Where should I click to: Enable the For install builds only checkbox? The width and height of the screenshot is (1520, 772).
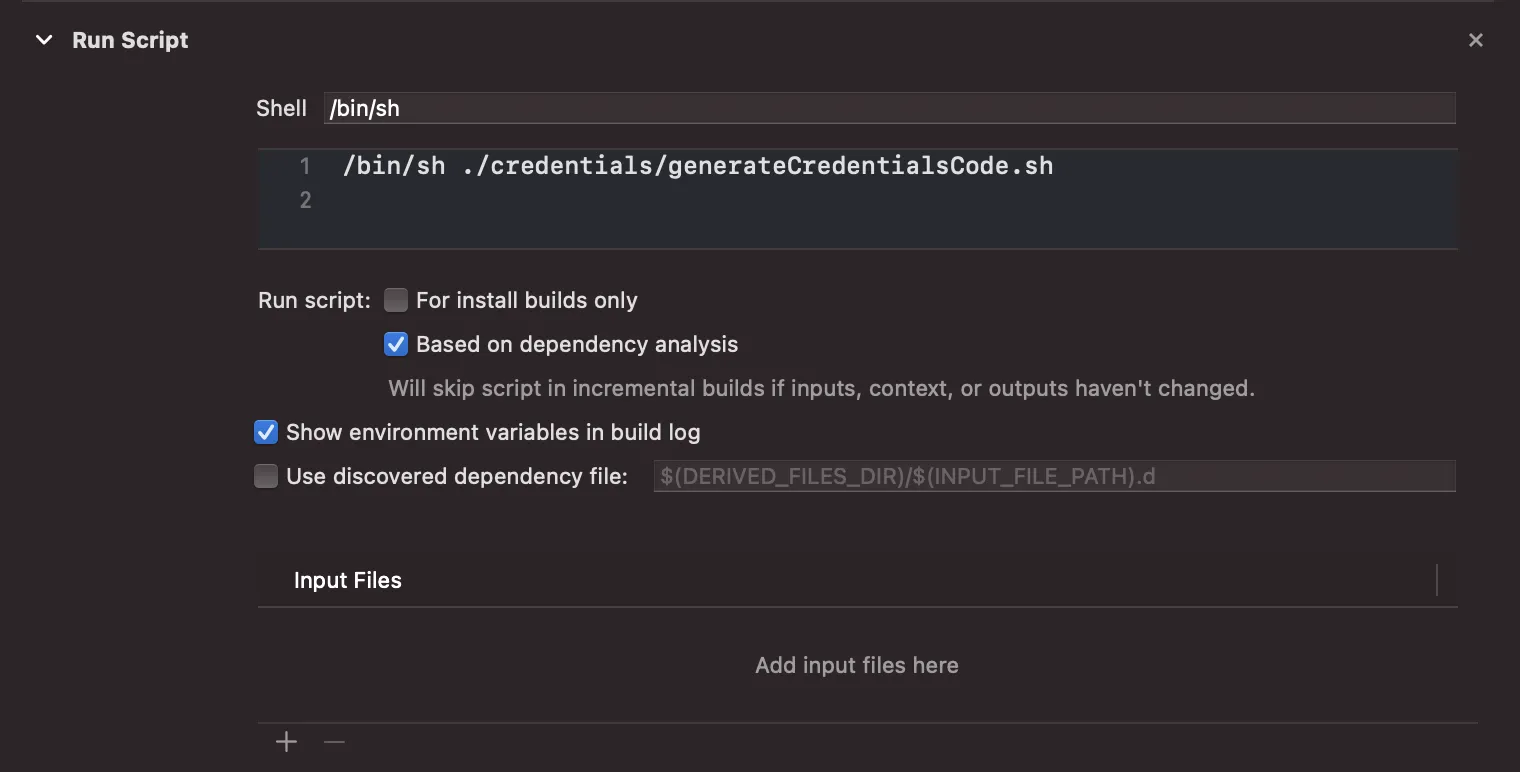click(396, 300)
